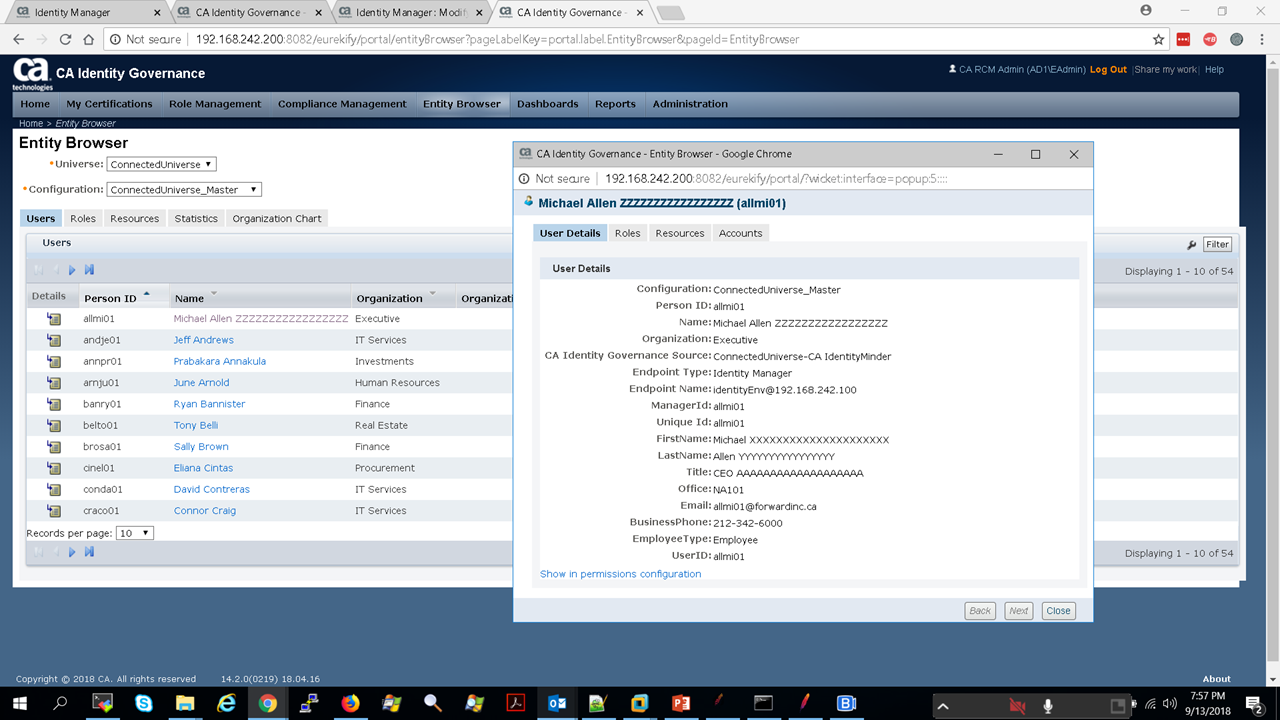This screenshot has height=720, width=1280.
Task: Open Windows Start menu
Action: click(x=20, y=704)
